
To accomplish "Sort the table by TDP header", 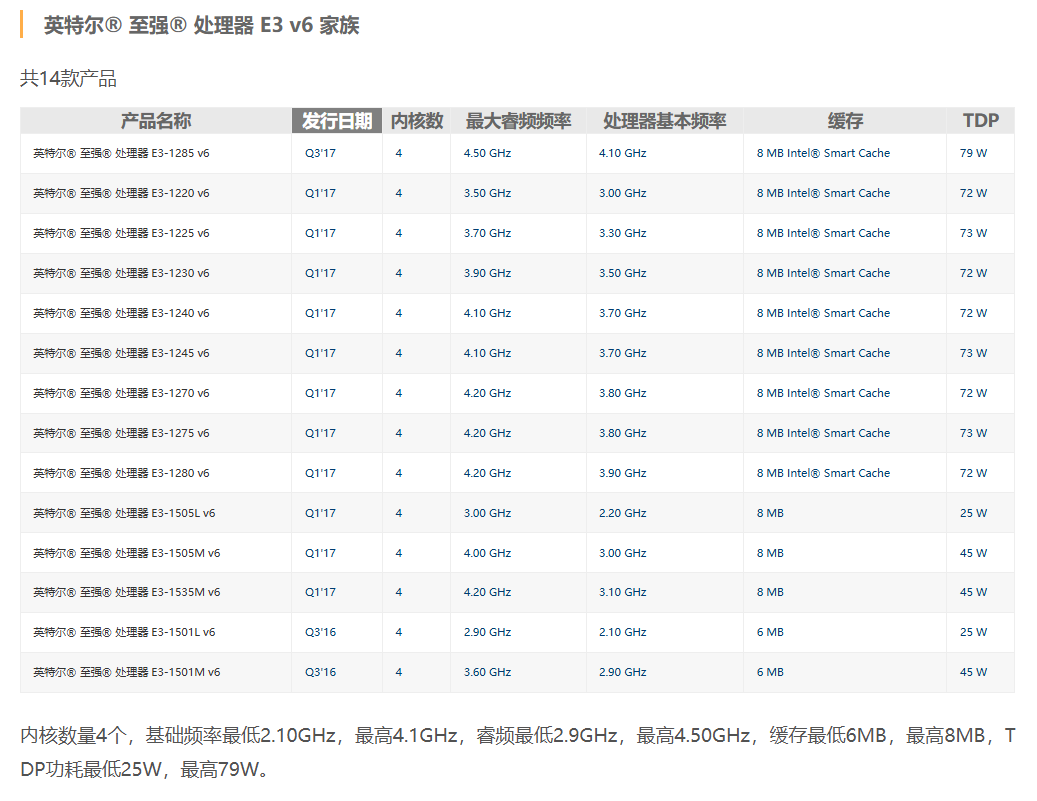I will click(980, 121).
